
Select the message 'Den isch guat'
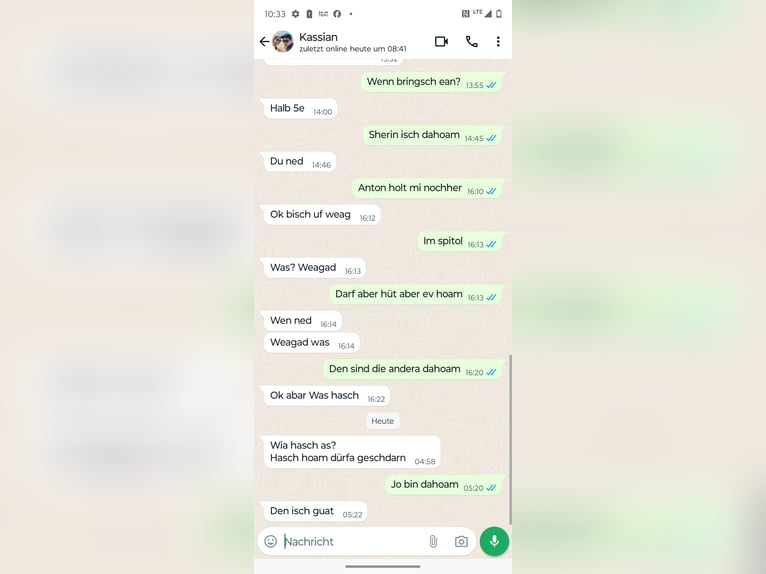tap(316, 511)
